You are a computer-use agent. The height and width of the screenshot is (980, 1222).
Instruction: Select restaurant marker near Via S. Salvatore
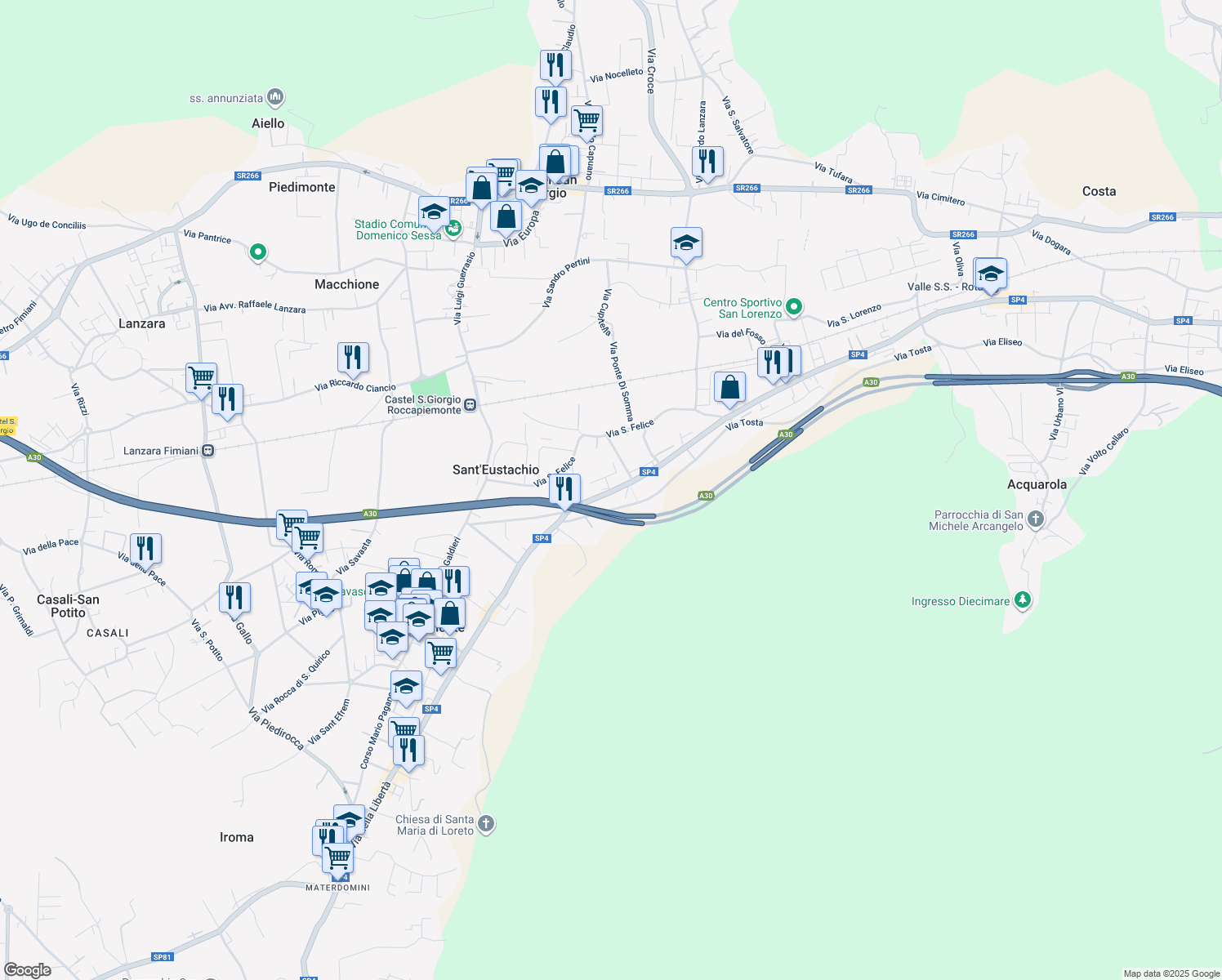pyautogui.click(x=707, y=162)
